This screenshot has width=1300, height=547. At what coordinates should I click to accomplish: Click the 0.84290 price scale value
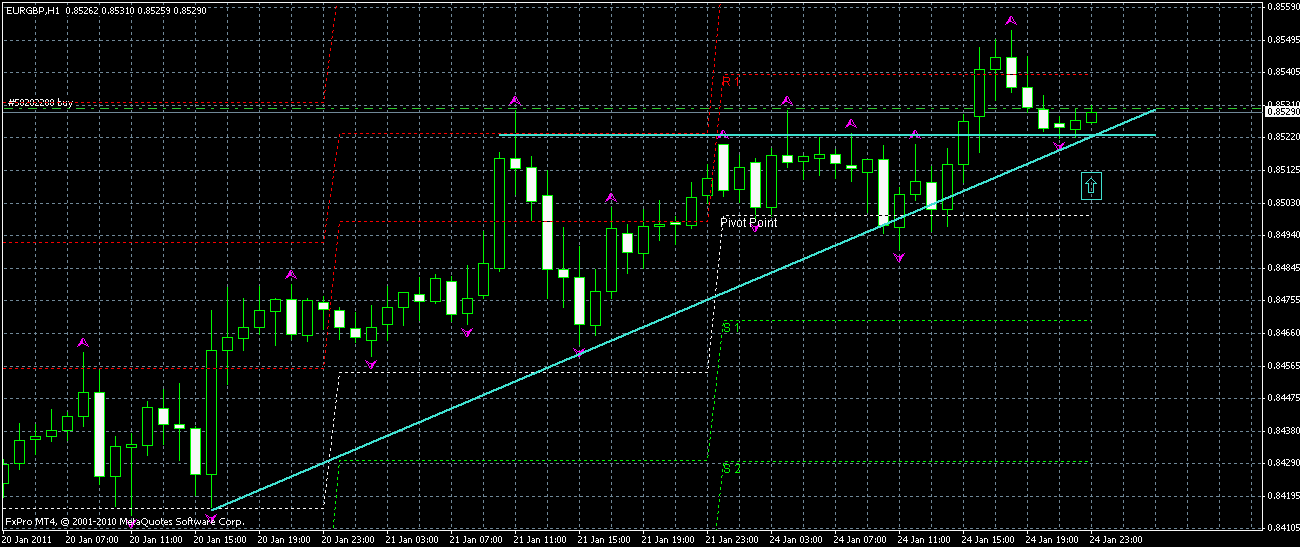point(1282,463)
